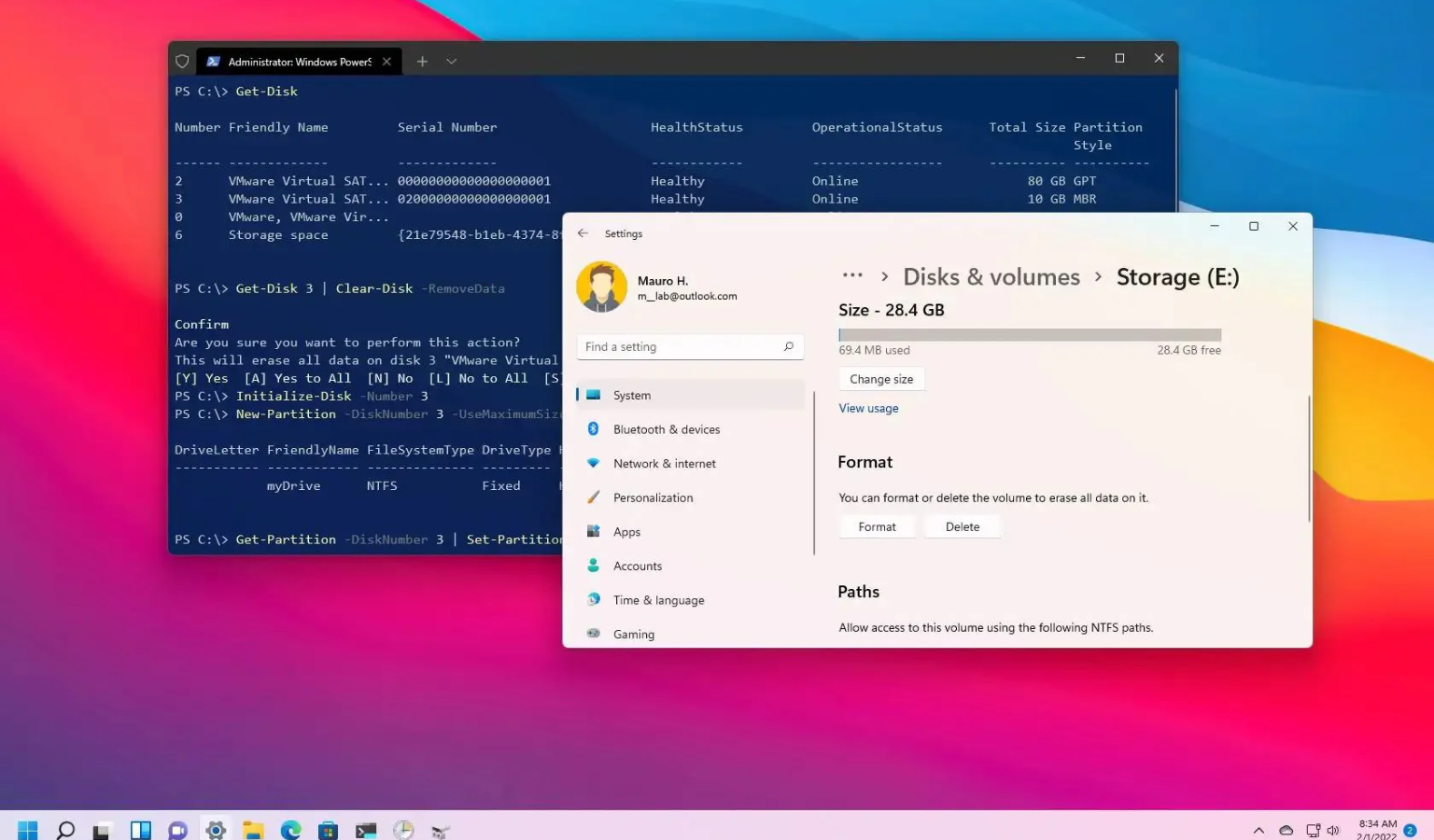Screen dimensions: 1434x840
Task: Show hidden icons in the system tray
Action: [x=1260, y=829]
